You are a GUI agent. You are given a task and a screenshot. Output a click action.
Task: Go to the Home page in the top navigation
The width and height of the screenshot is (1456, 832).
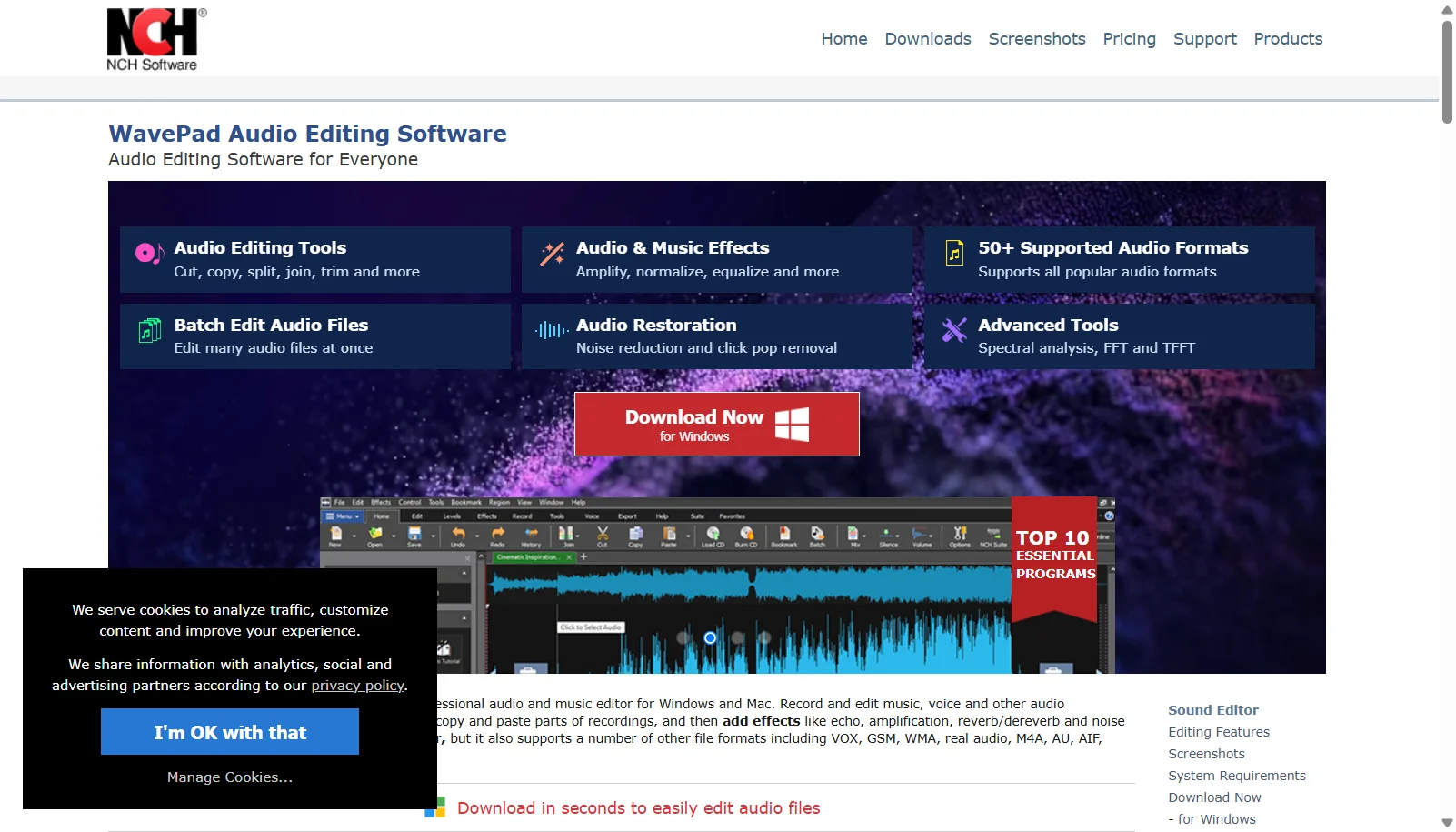(844, 39)
